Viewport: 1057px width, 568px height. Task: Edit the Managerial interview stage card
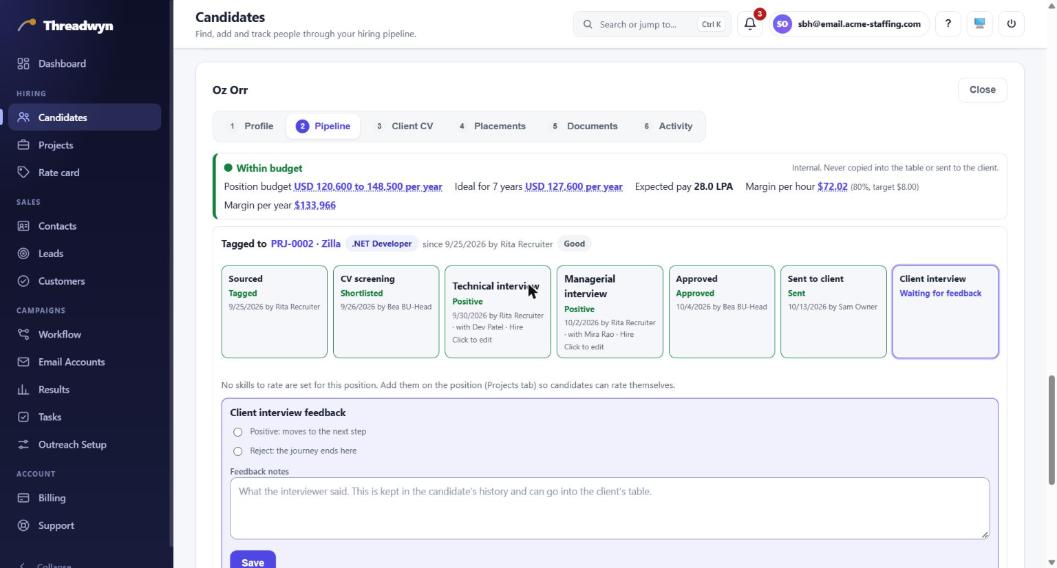coord(609,311)
